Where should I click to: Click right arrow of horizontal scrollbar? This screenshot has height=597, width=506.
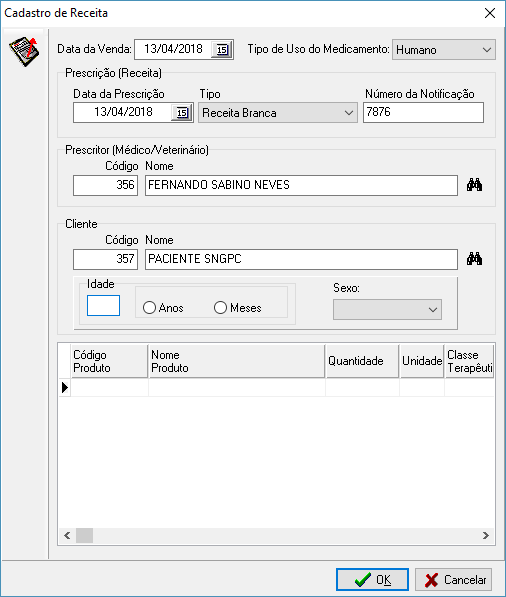coord(486,536)
